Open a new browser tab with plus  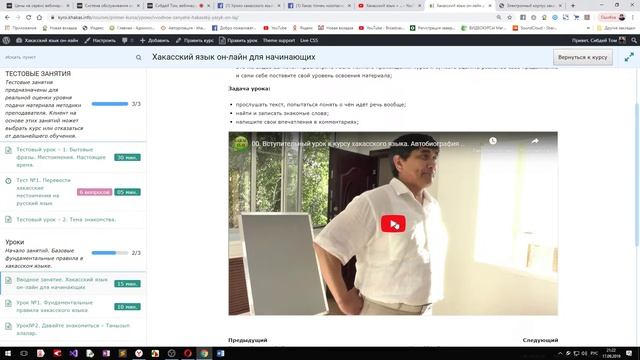tap(573, 6)
